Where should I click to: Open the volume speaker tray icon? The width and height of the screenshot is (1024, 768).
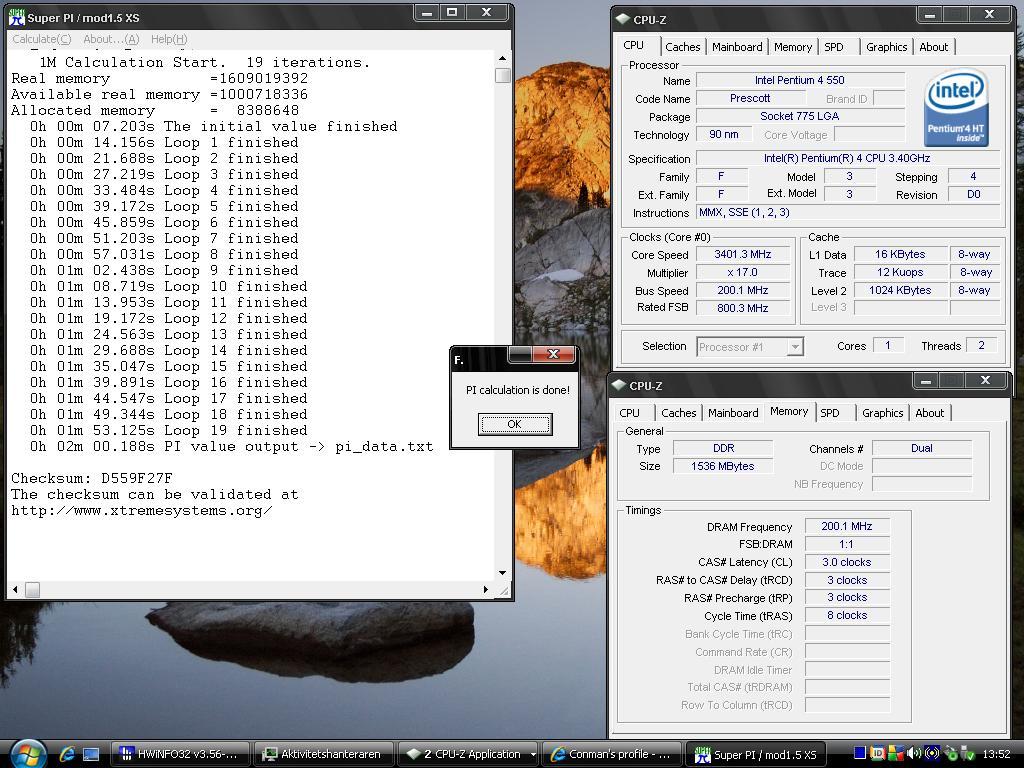pyautogui.click(x=914, y=754)
